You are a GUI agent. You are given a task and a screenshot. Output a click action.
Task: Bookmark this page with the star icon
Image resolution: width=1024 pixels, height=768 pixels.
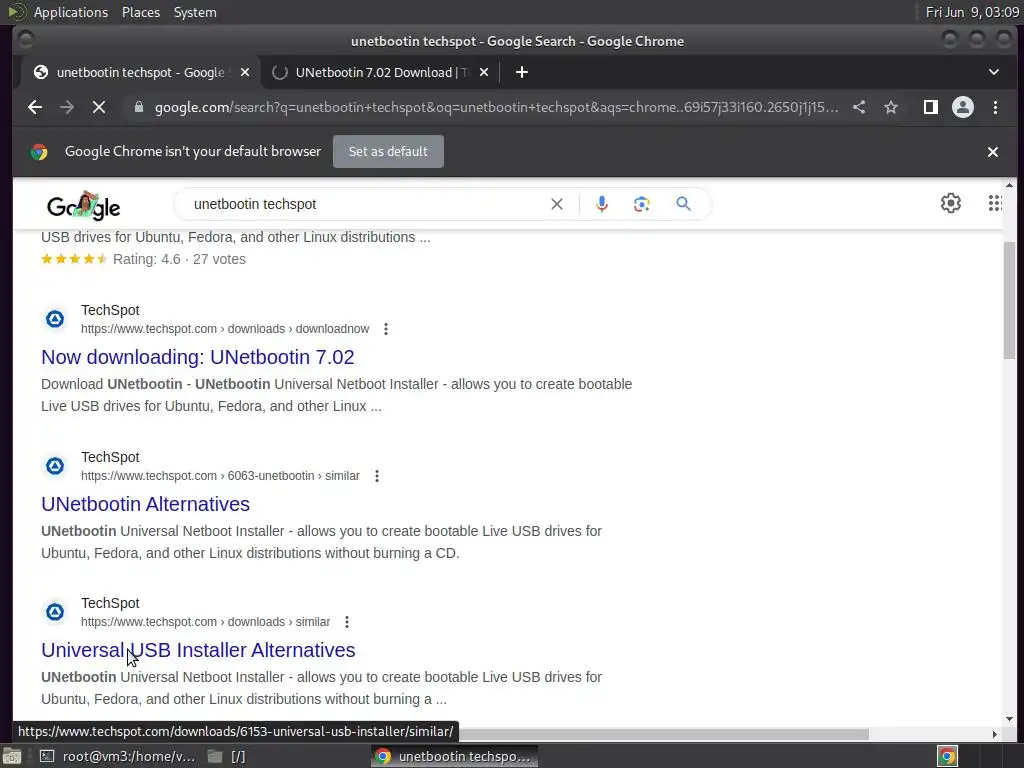coord(891,107)
